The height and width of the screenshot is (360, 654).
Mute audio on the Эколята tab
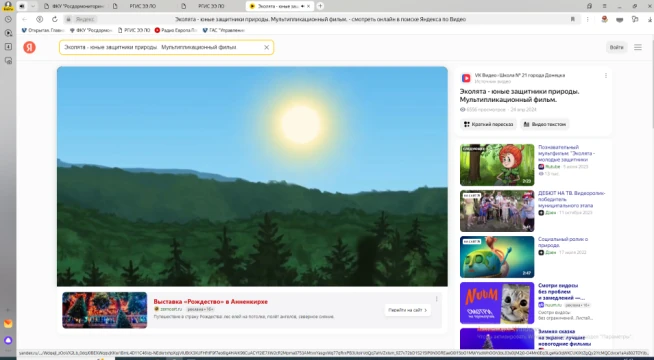point(302,6)
